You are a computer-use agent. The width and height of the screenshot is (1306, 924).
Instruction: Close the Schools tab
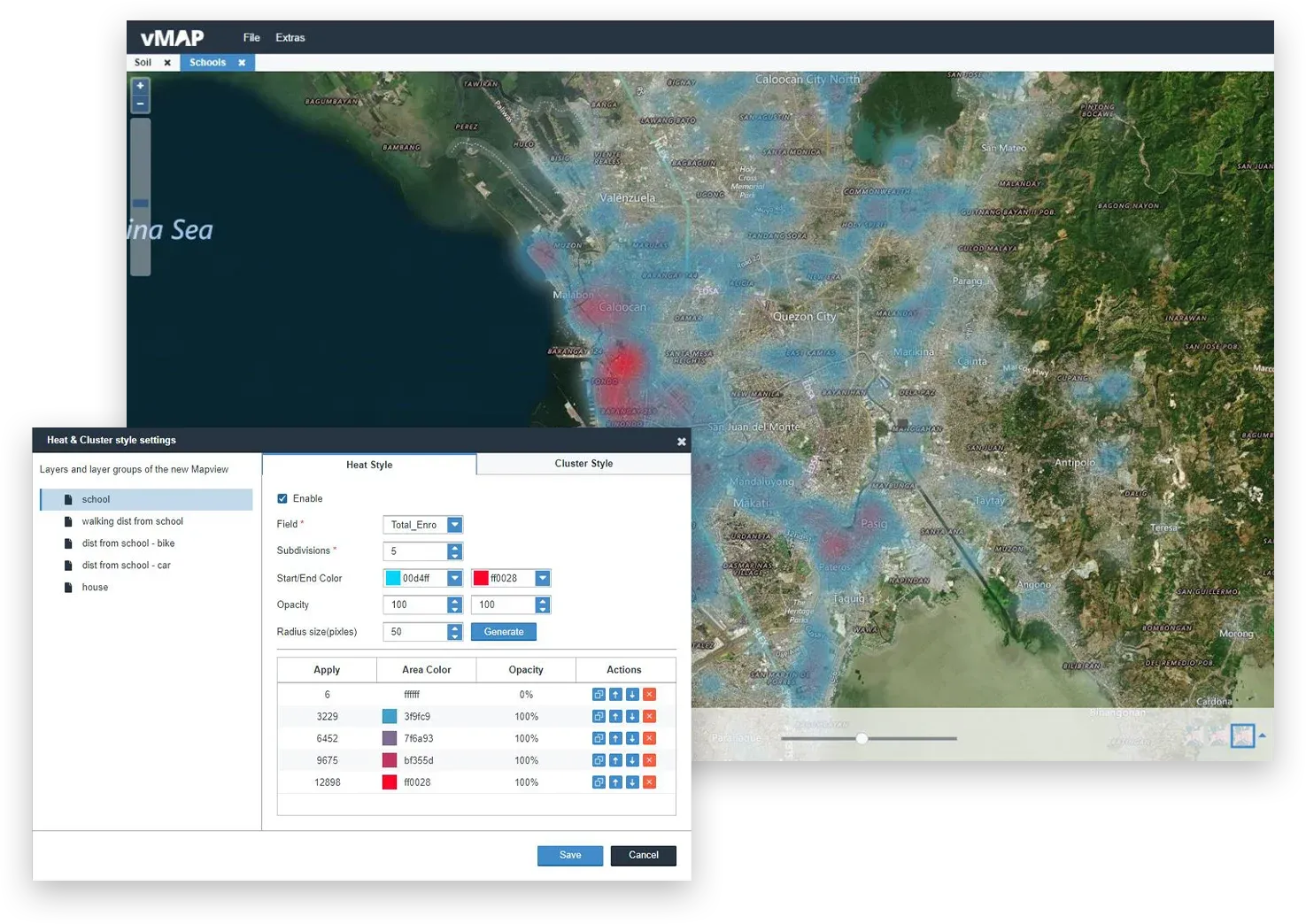click(242, 63)
